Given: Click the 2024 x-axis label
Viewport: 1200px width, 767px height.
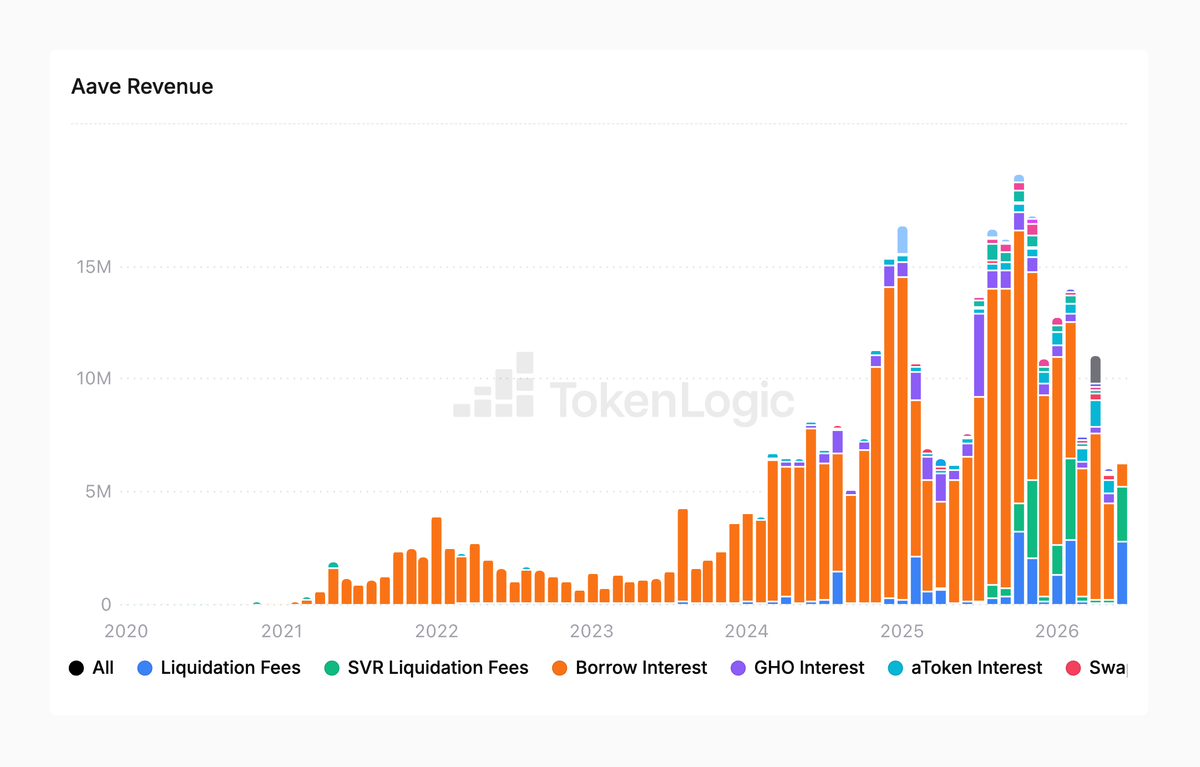Looking at the screenshot, I should coord(746,631).
